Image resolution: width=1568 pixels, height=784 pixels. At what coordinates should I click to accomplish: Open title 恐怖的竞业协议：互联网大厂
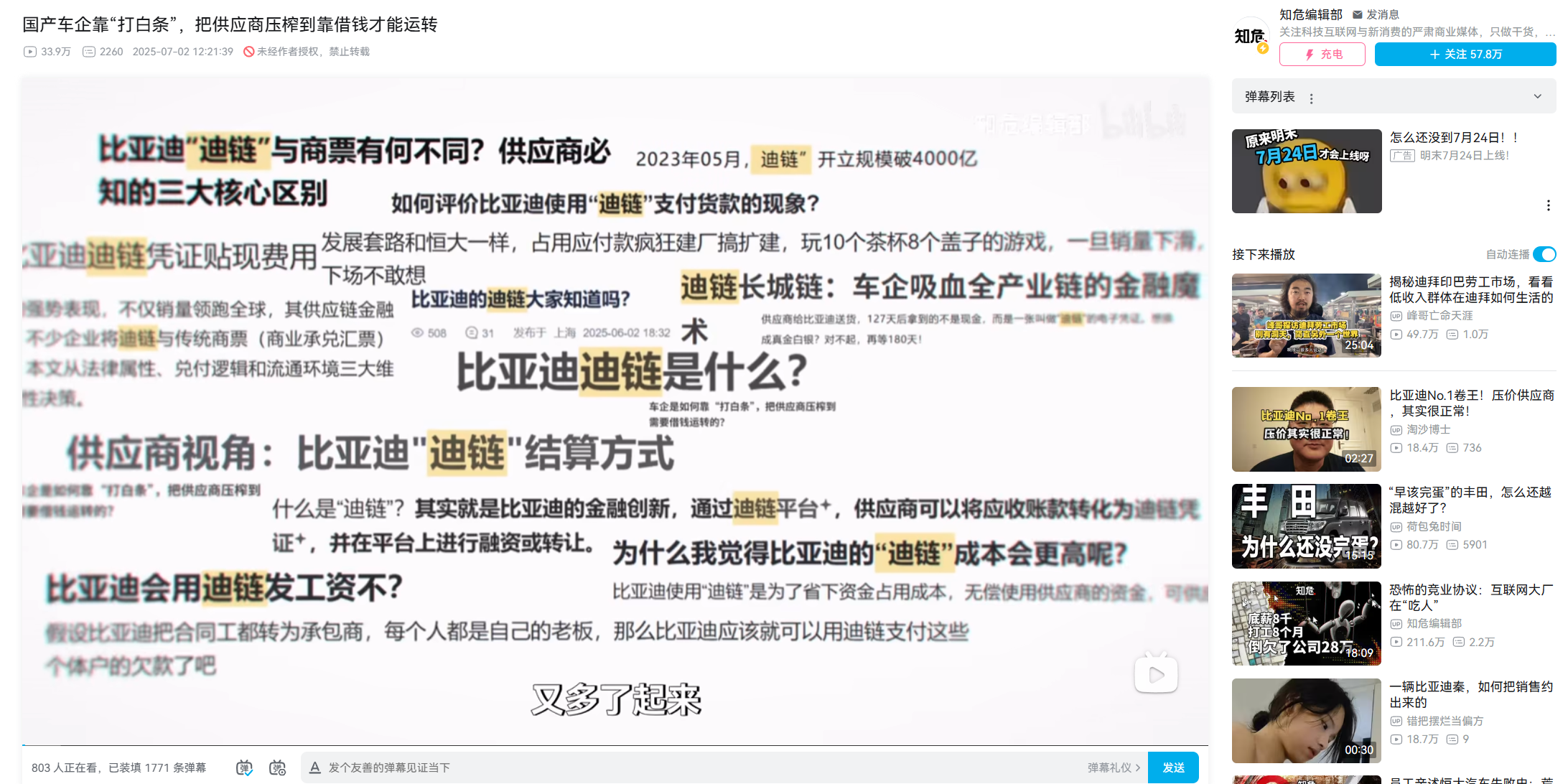(x=1472, y=597)
